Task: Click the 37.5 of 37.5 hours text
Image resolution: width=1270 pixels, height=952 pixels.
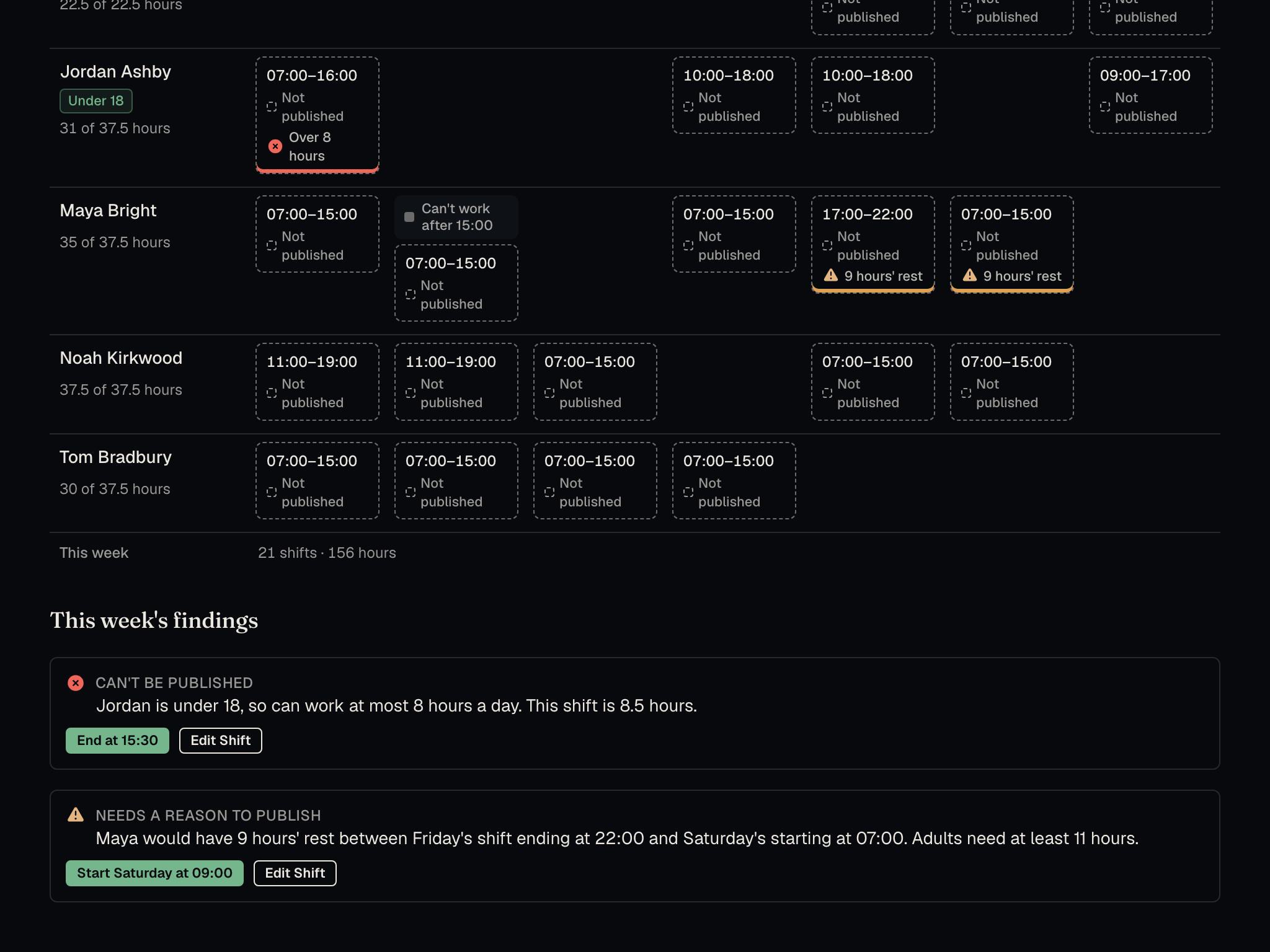Action: pos(121,390)
